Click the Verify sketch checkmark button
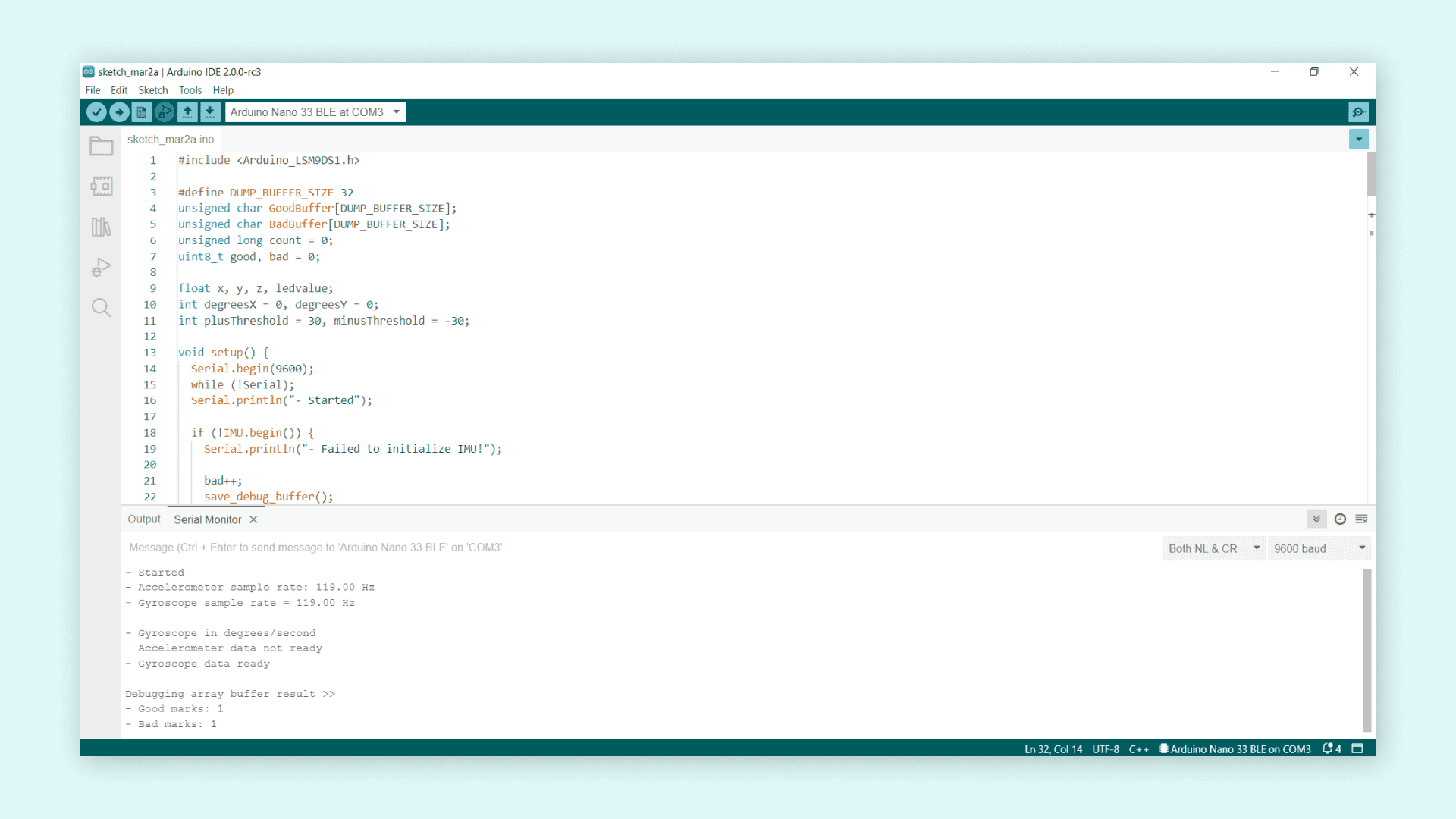The height and width of the screenshot is (819, 1456). coord(96,112)
